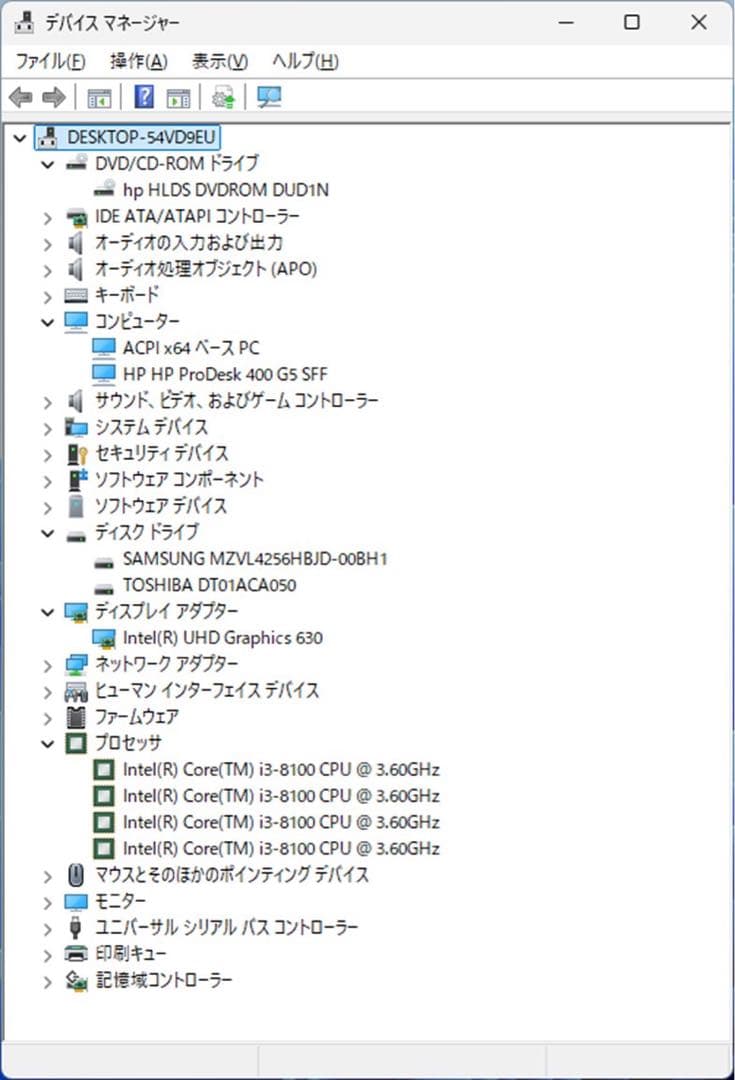735x1080 pixels.
Task: Maximize the デバイス マネージャー window
Action: [632, 22]
